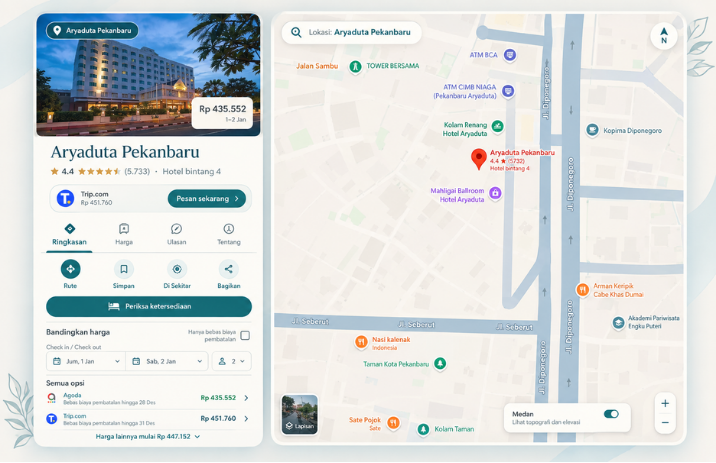
Task: Toggle the Medan terrain switch
Action: [611, 414]
